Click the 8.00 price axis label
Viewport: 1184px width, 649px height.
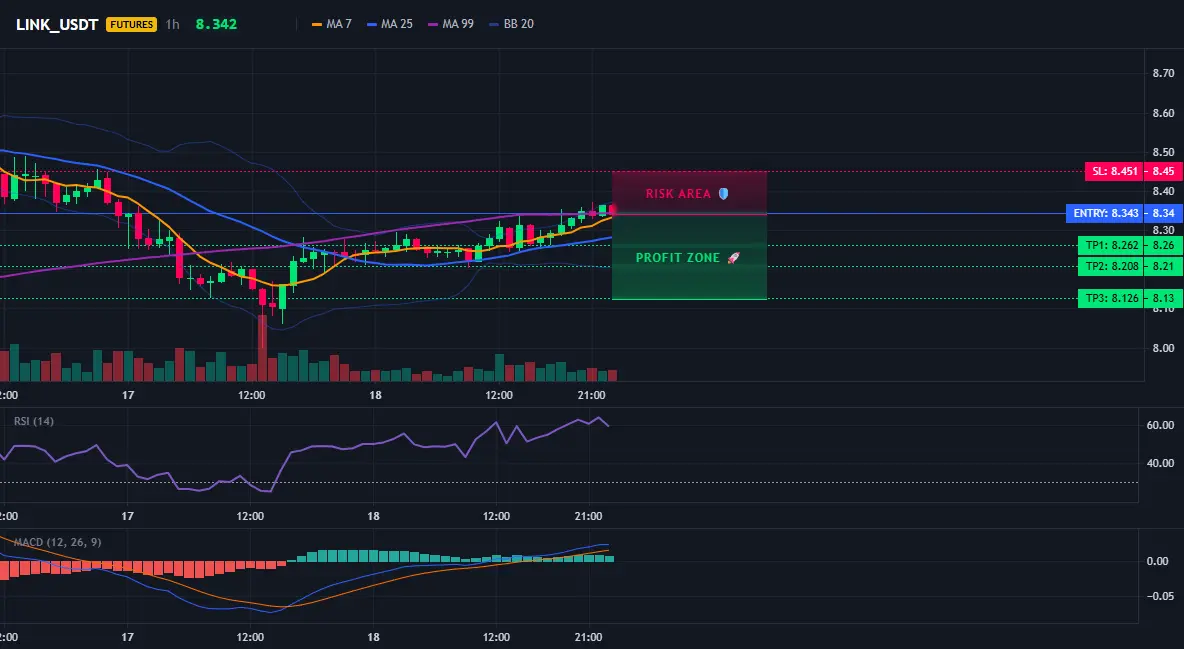point(1163,348)
